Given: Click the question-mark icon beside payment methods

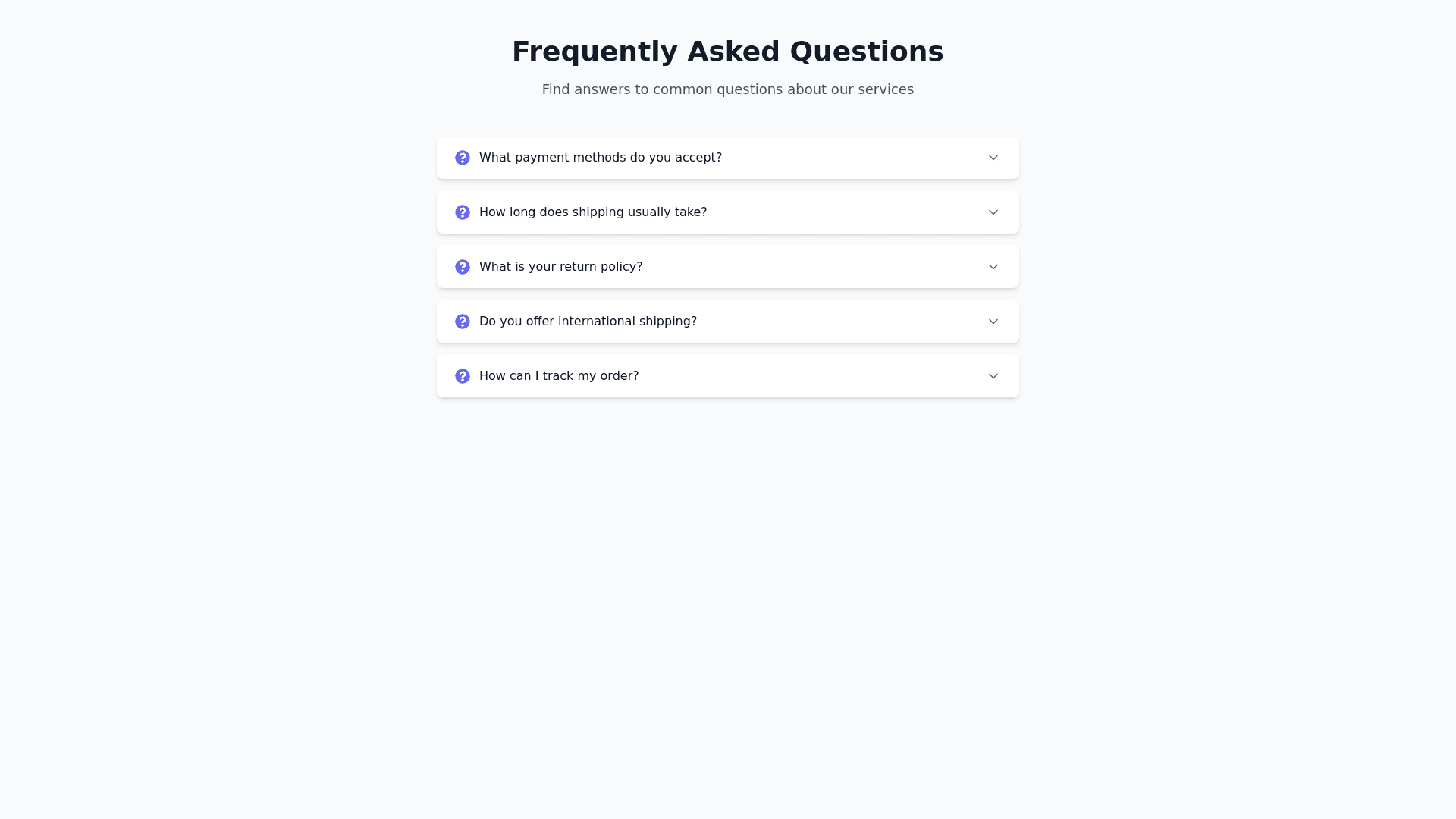Looking at the screenshot, I should tap(463, 158).
